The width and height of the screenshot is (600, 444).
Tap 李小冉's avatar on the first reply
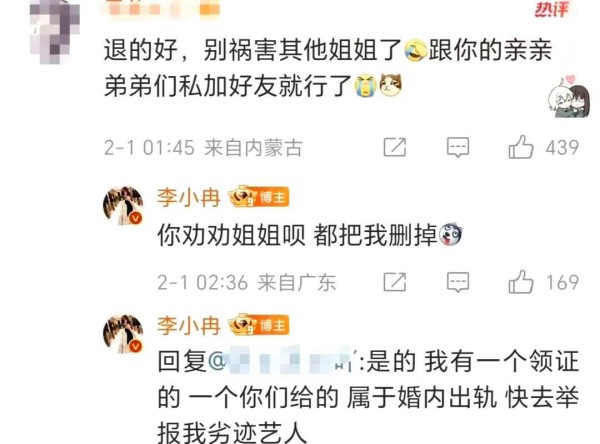[x=123, y=206]
